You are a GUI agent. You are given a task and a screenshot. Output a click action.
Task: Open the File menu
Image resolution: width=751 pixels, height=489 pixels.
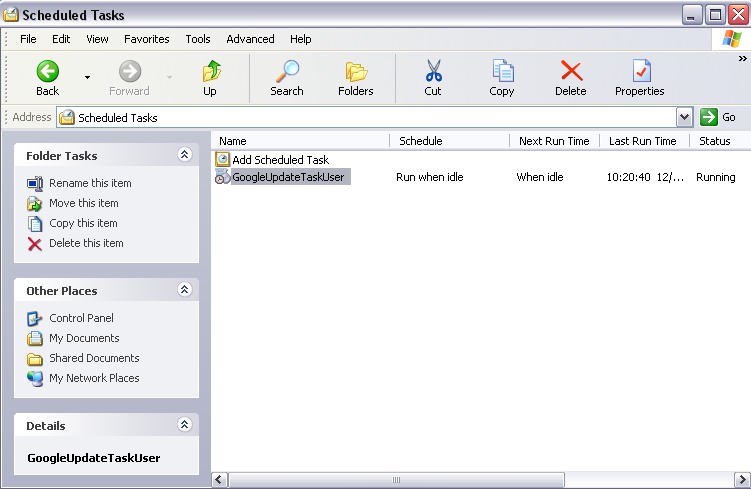28,39
